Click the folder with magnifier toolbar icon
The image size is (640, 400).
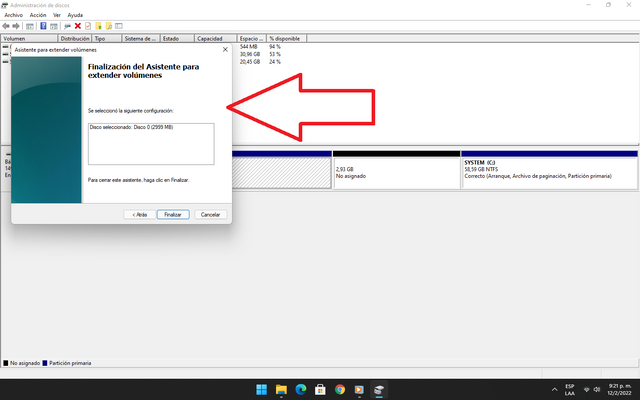coord(109,26)
